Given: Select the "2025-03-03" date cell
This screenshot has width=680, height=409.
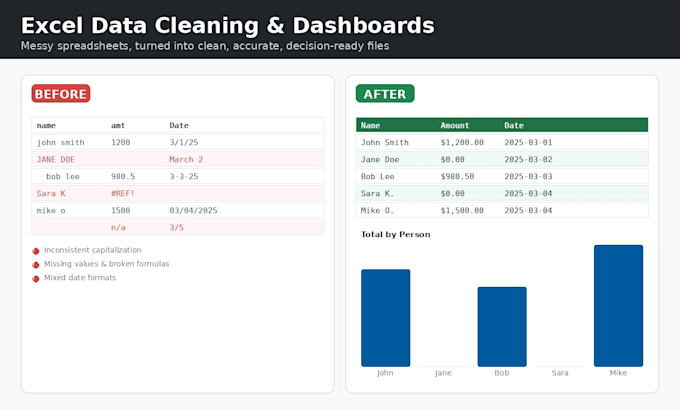Looking at the screenshot, I should click(528, 177).
